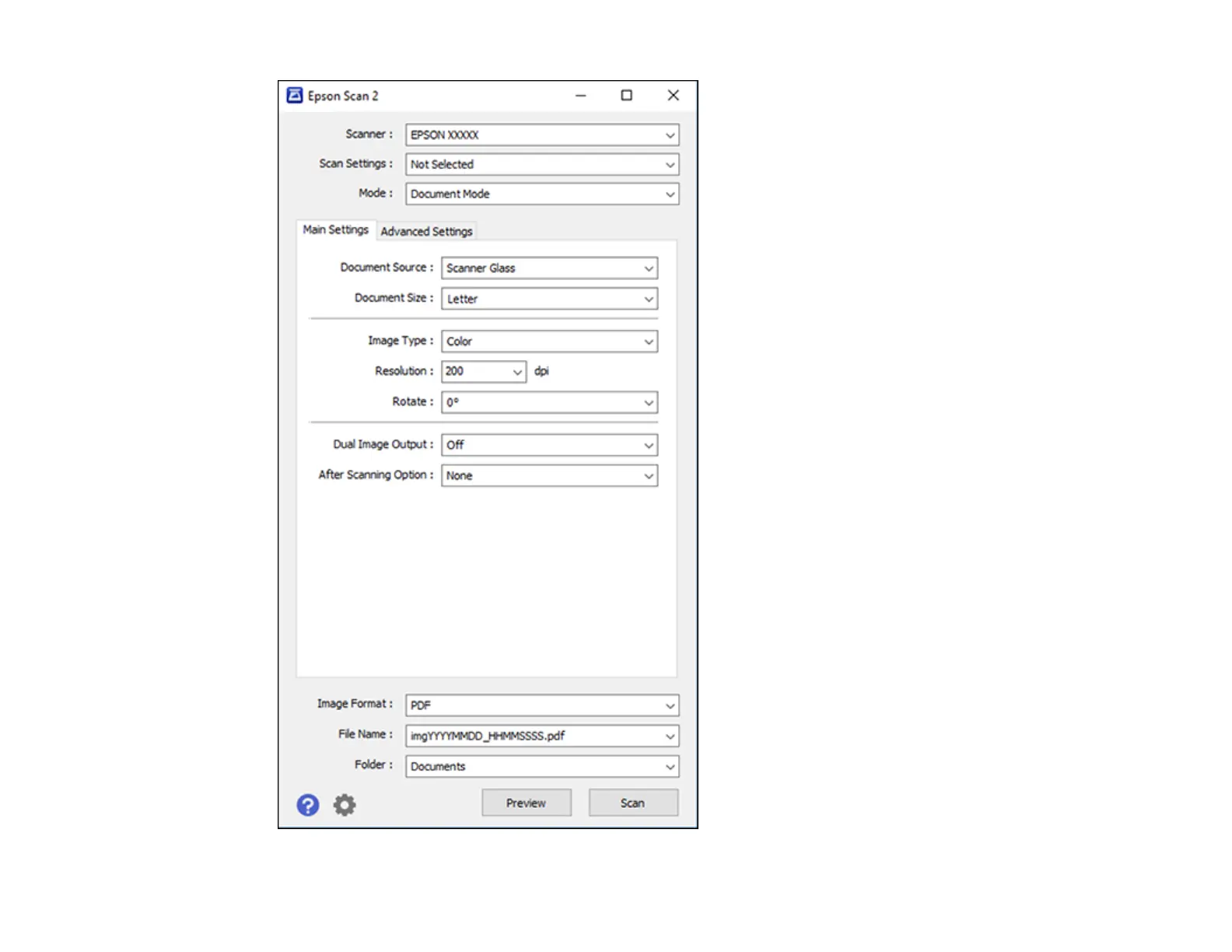Image resolution: width=1232 pixels, height=952 pixels.
Task: Click the Epson Scan 2 title text
Action: (x=343, y=96)
